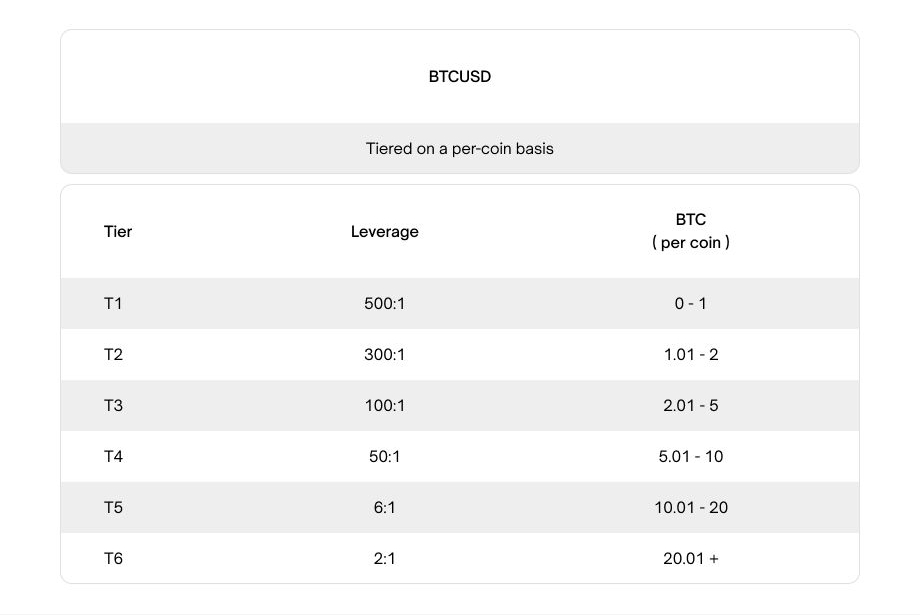Click the Tier column header
Viewport: 920px width, 615px height.
[118, 232]
